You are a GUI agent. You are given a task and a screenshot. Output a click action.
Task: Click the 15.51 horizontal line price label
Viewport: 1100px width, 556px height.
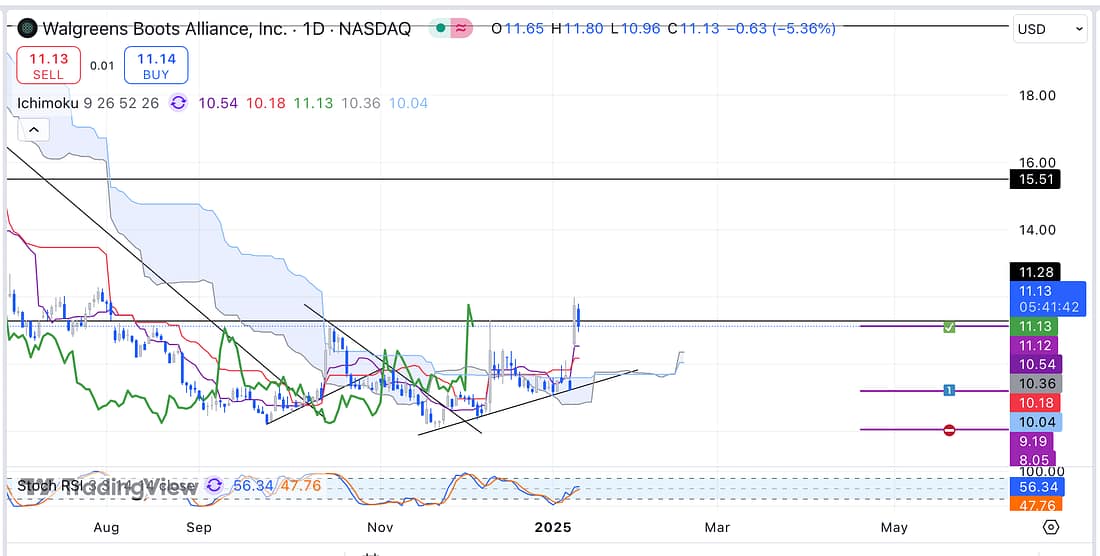(x=1034, y=180)
